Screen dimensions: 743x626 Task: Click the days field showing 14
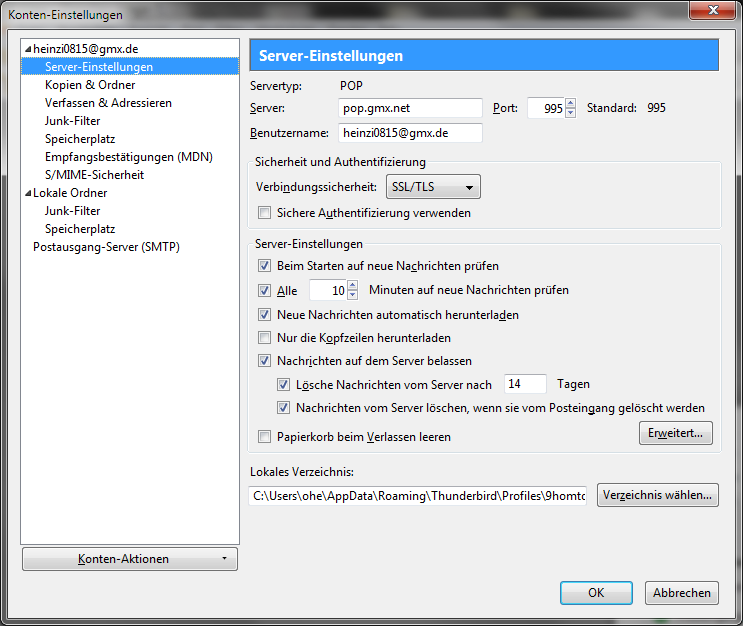point(525,384)
